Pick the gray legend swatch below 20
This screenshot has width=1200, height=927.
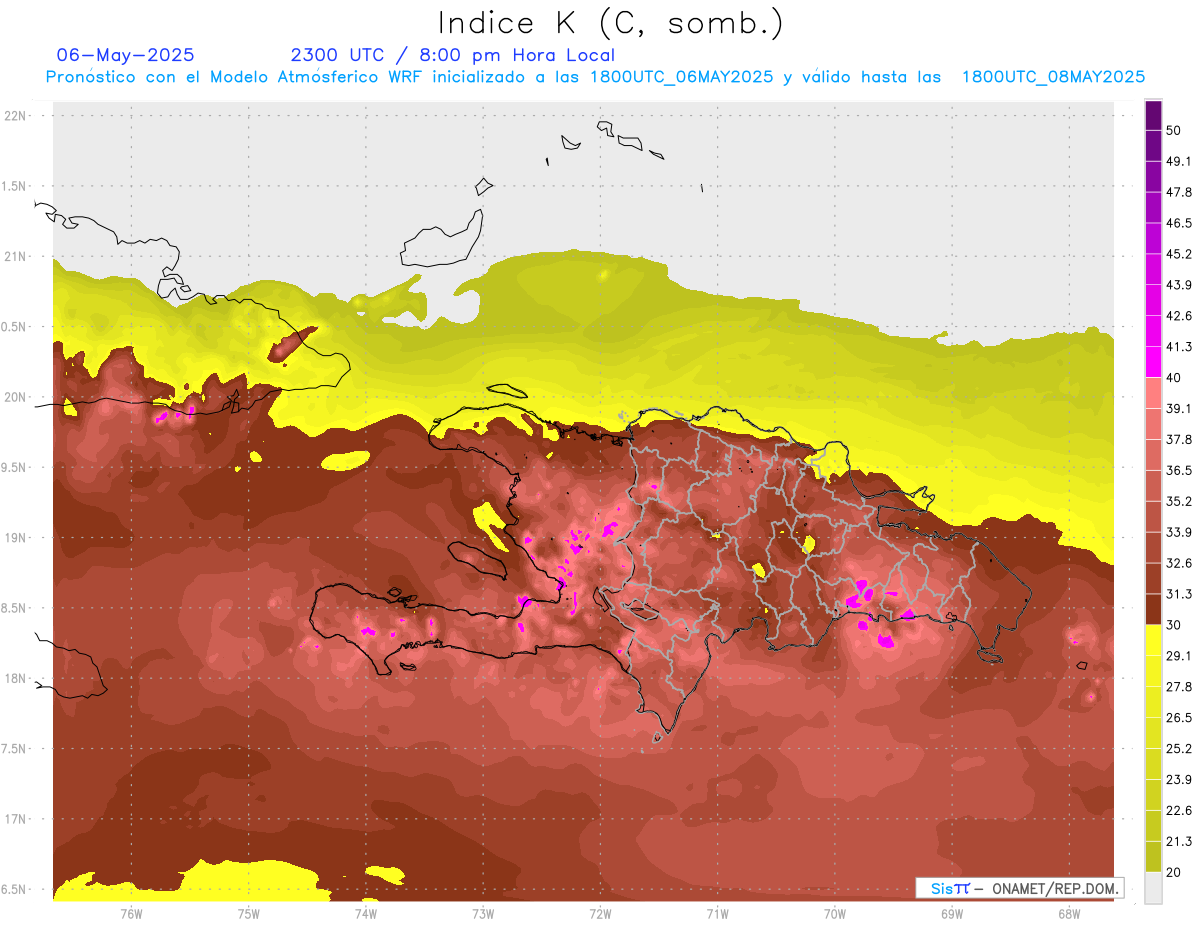(1153, 888)
